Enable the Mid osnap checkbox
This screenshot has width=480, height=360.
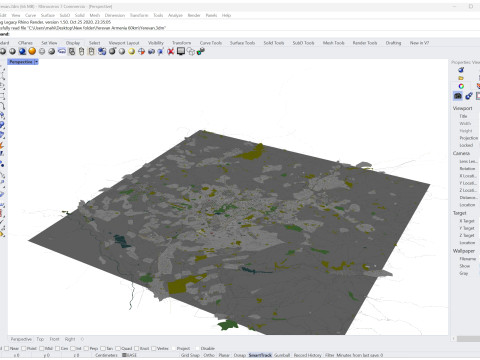[x=42, y=348]
